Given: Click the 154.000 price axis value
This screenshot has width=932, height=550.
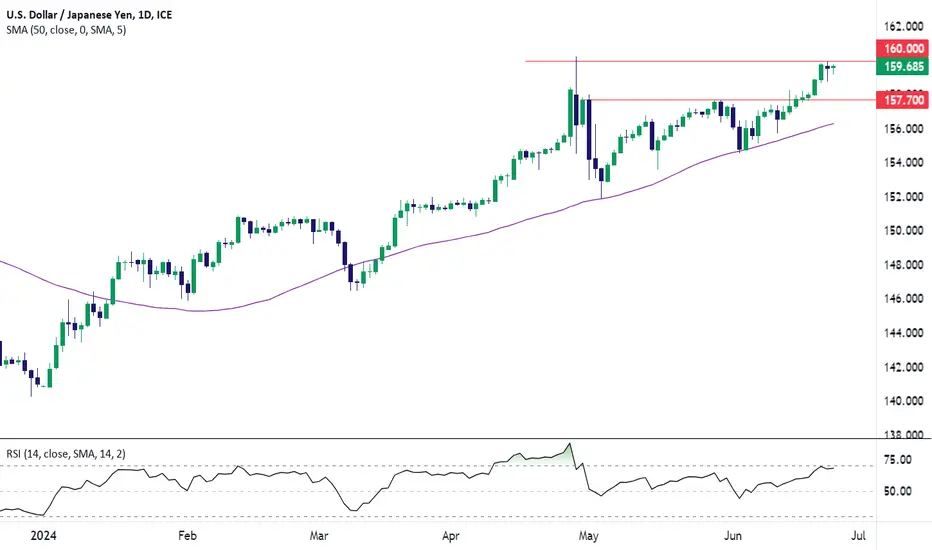Looking at the screenshot, I should [903, 162].
